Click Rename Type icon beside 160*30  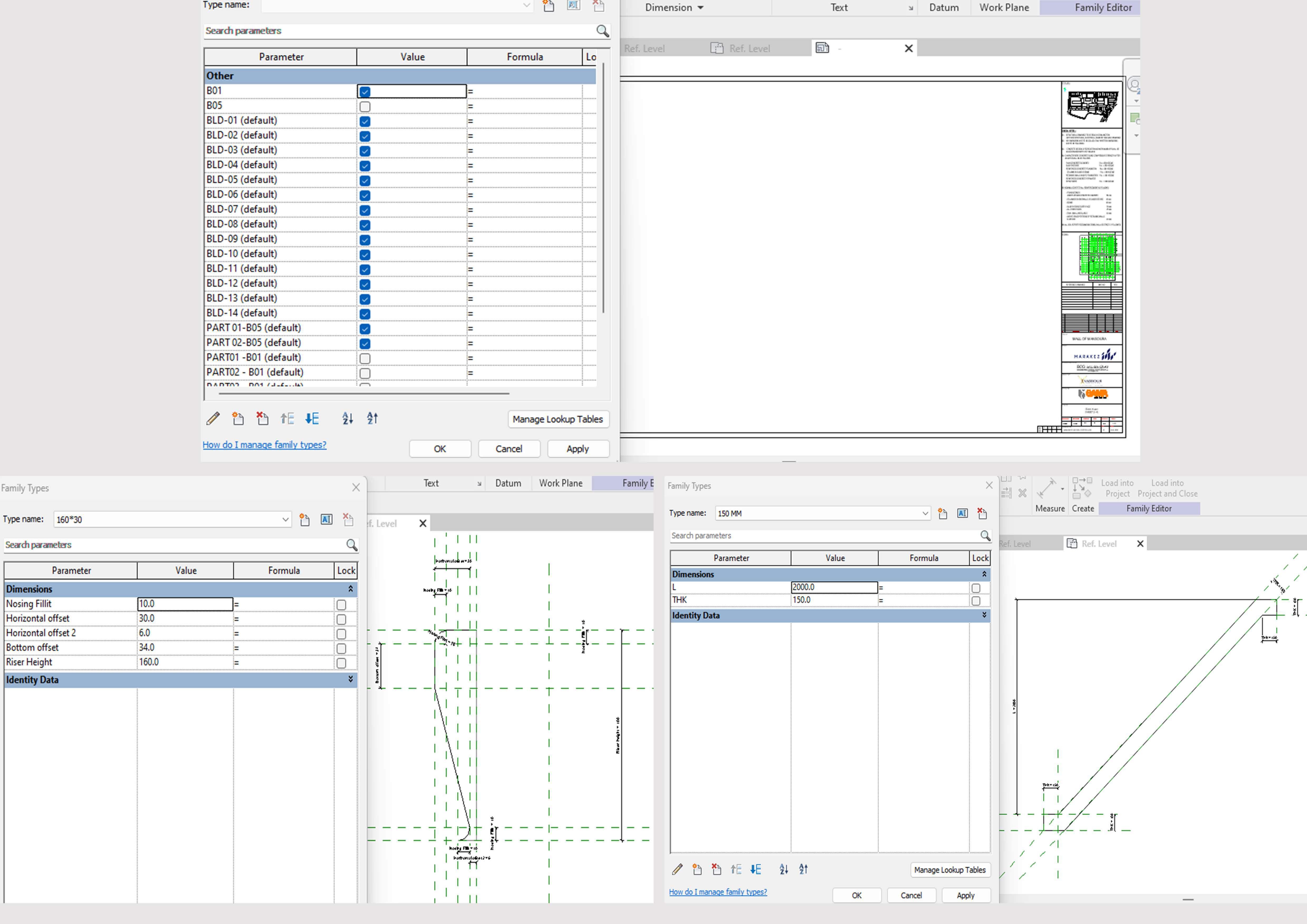(326, 519)
